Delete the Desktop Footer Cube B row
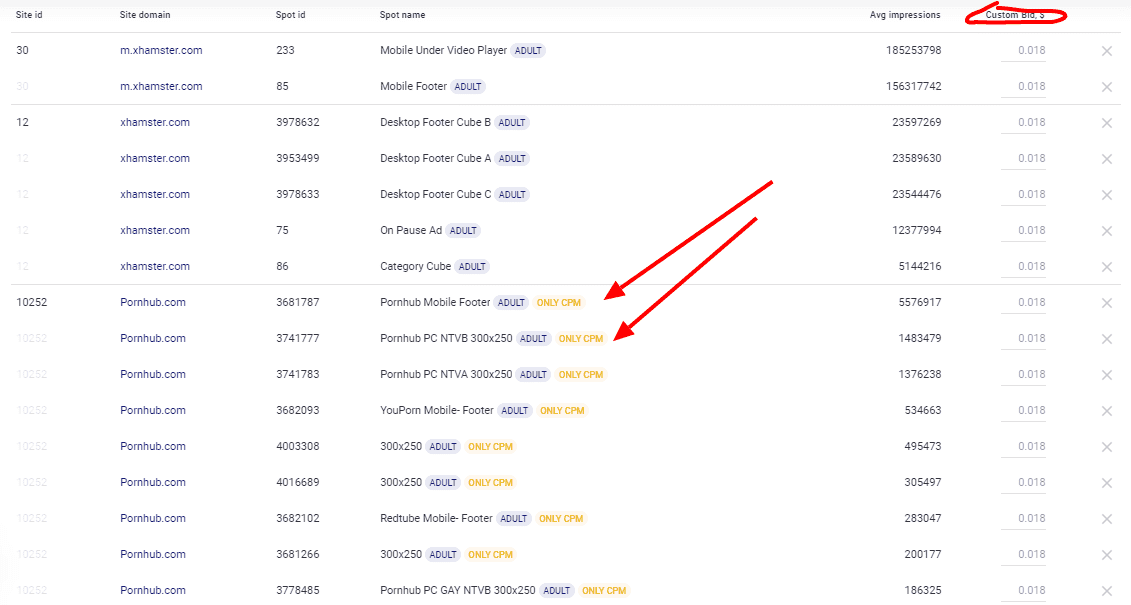The image size is (1131, 605). coord(1106,123)
